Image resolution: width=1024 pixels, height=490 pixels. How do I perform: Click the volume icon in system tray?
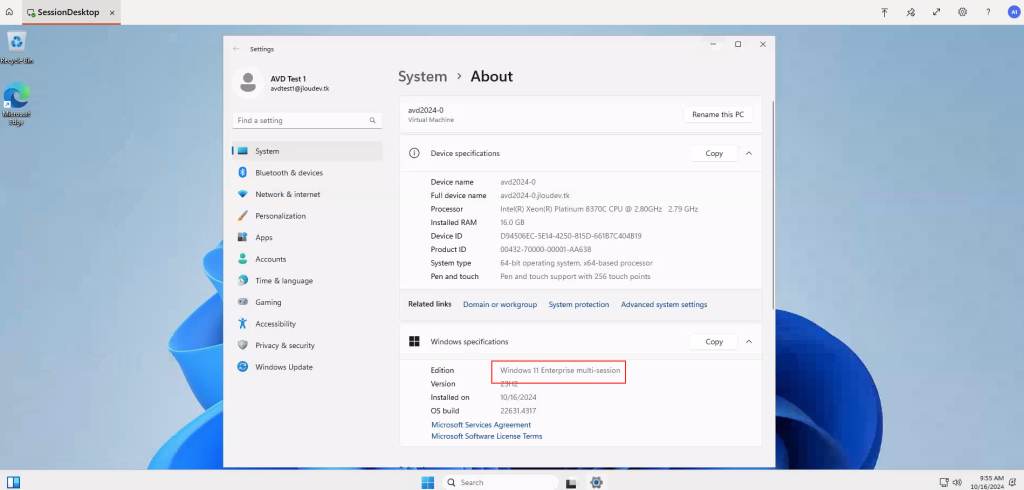coord(955,482)
